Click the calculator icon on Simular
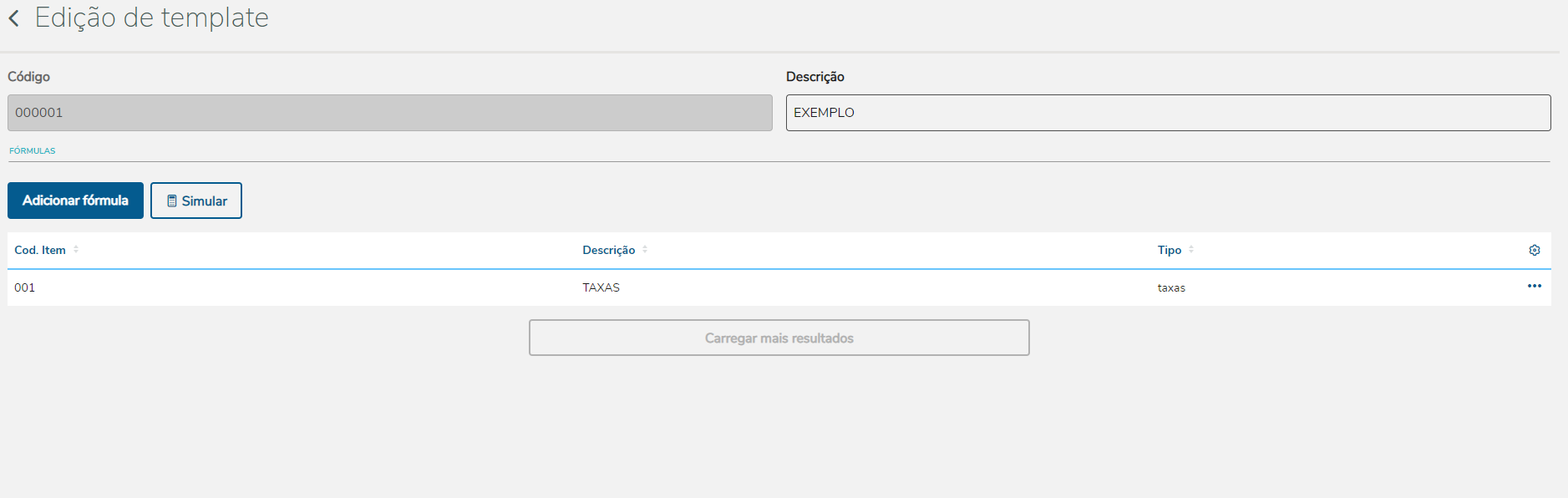The height and width of the screenshot is (498, 1568). click(x=172, y=201)
